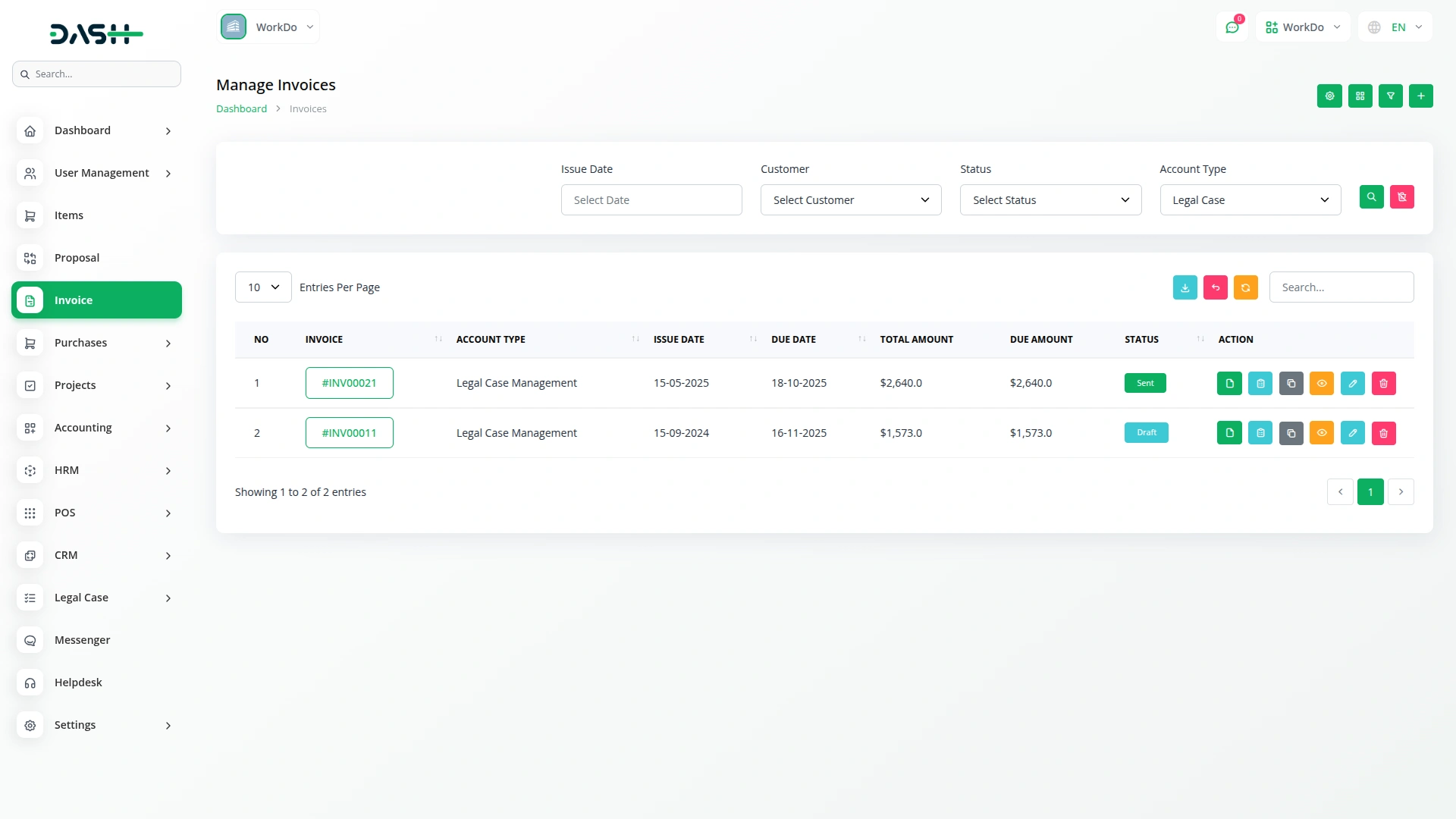Click the grid view icon near Manage Invoices

[1360, 96]
